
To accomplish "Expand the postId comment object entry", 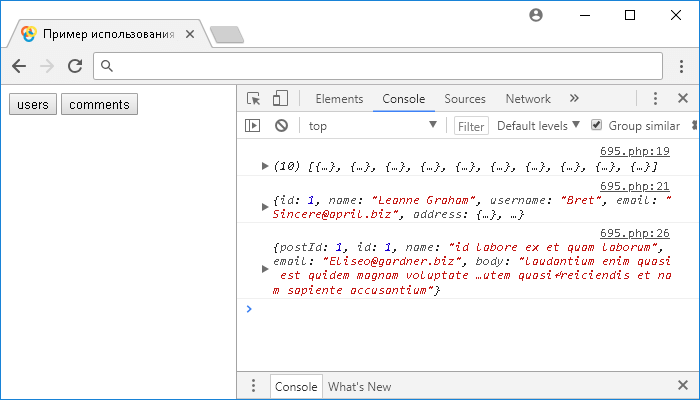I will [265, 269].
